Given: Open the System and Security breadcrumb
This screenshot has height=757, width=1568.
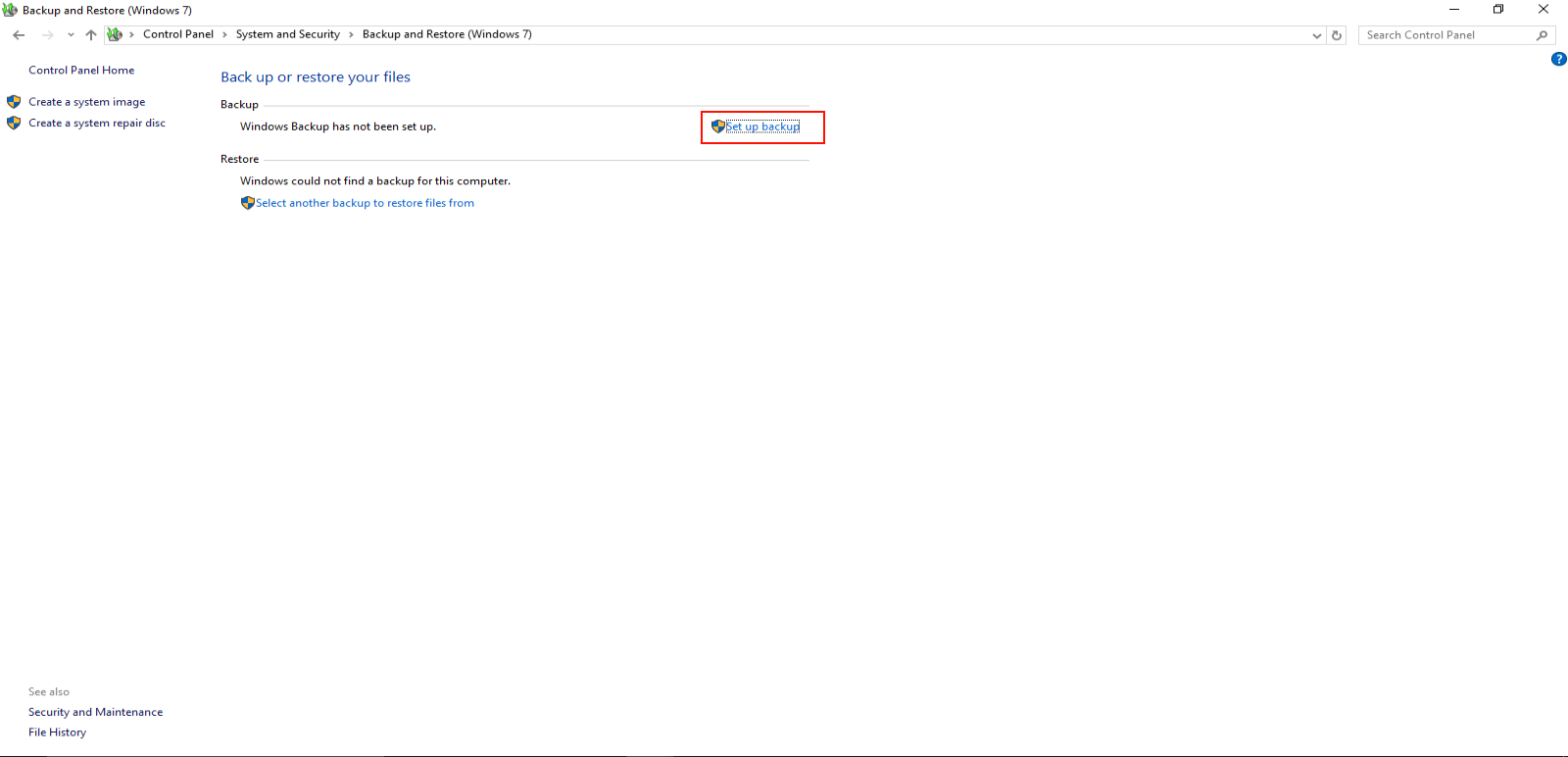Looking at the screenshot, I should (x=288, y=34).
